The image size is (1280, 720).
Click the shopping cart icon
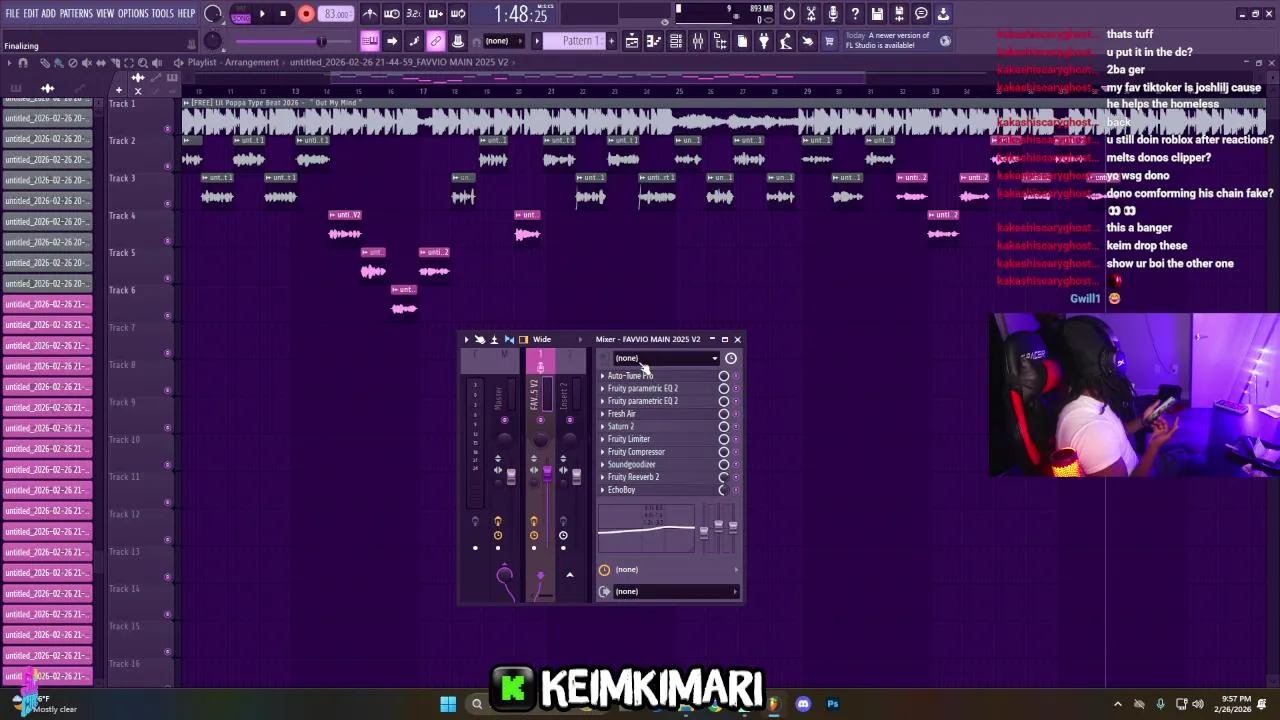point(829,41)
